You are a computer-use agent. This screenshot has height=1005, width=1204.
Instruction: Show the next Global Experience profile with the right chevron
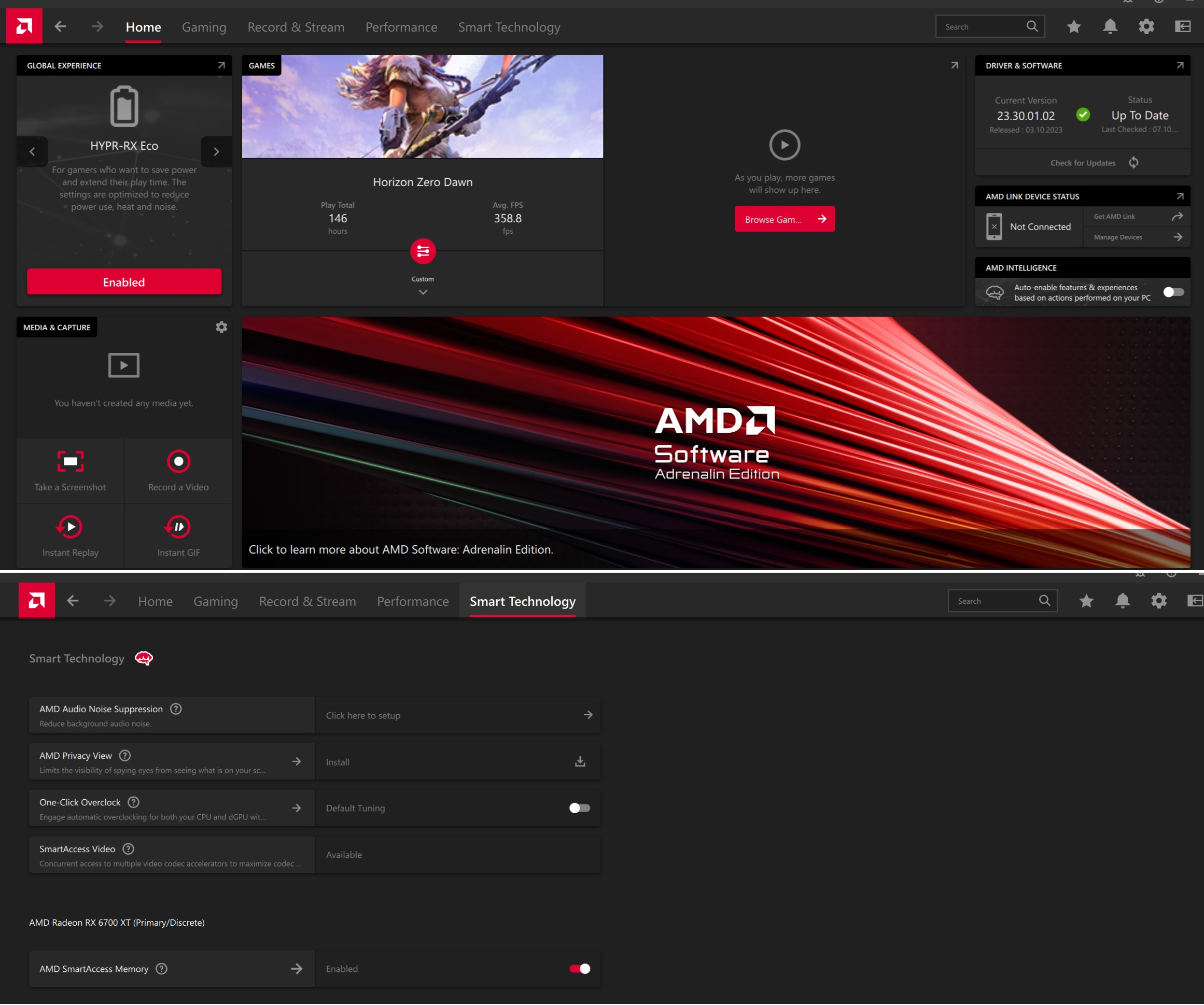click(216, 152)
